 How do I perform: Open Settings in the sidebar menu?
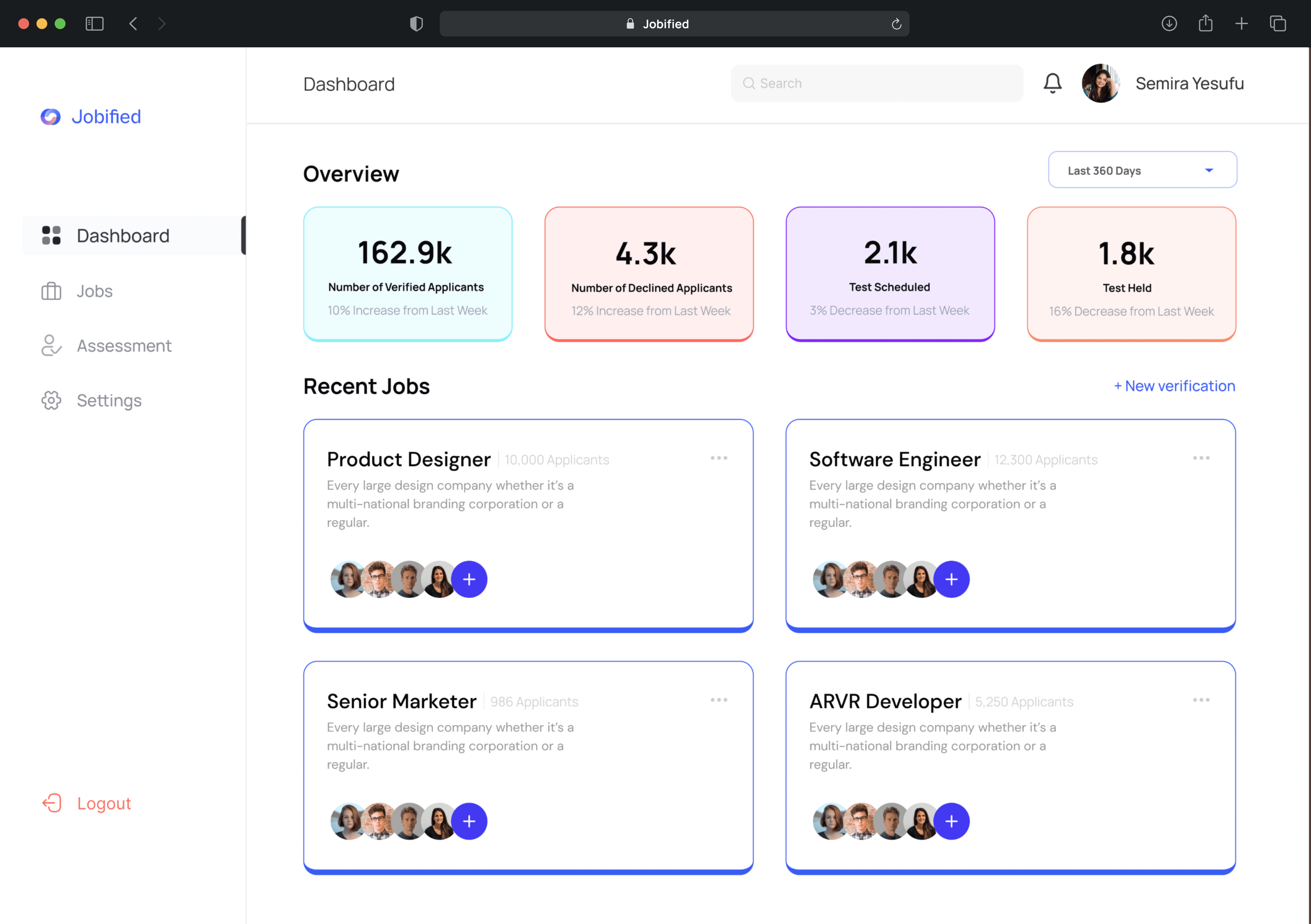click(x=91, y=400)
